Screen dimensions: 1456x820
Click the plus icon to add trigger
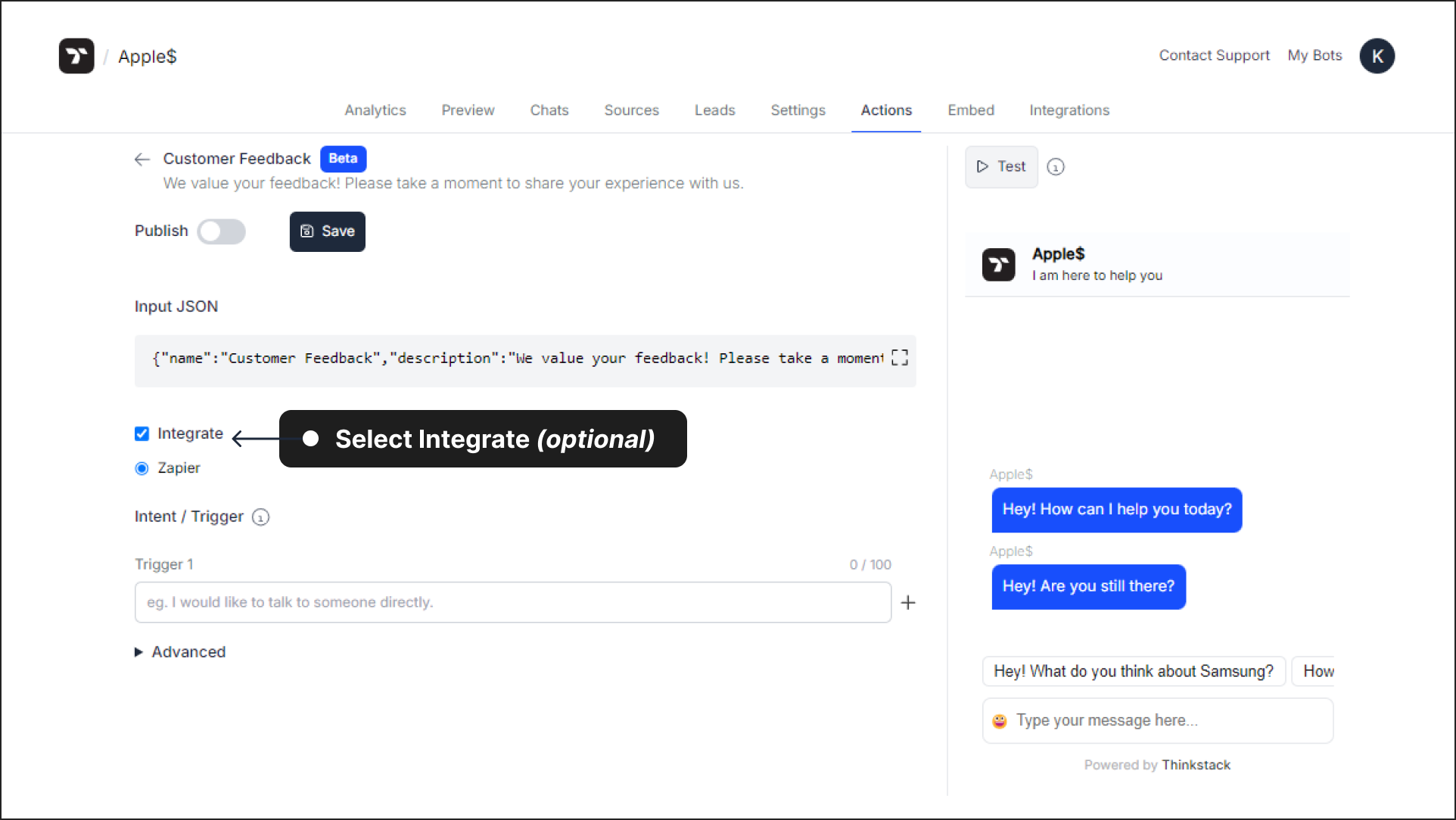(x=910, y=602)
